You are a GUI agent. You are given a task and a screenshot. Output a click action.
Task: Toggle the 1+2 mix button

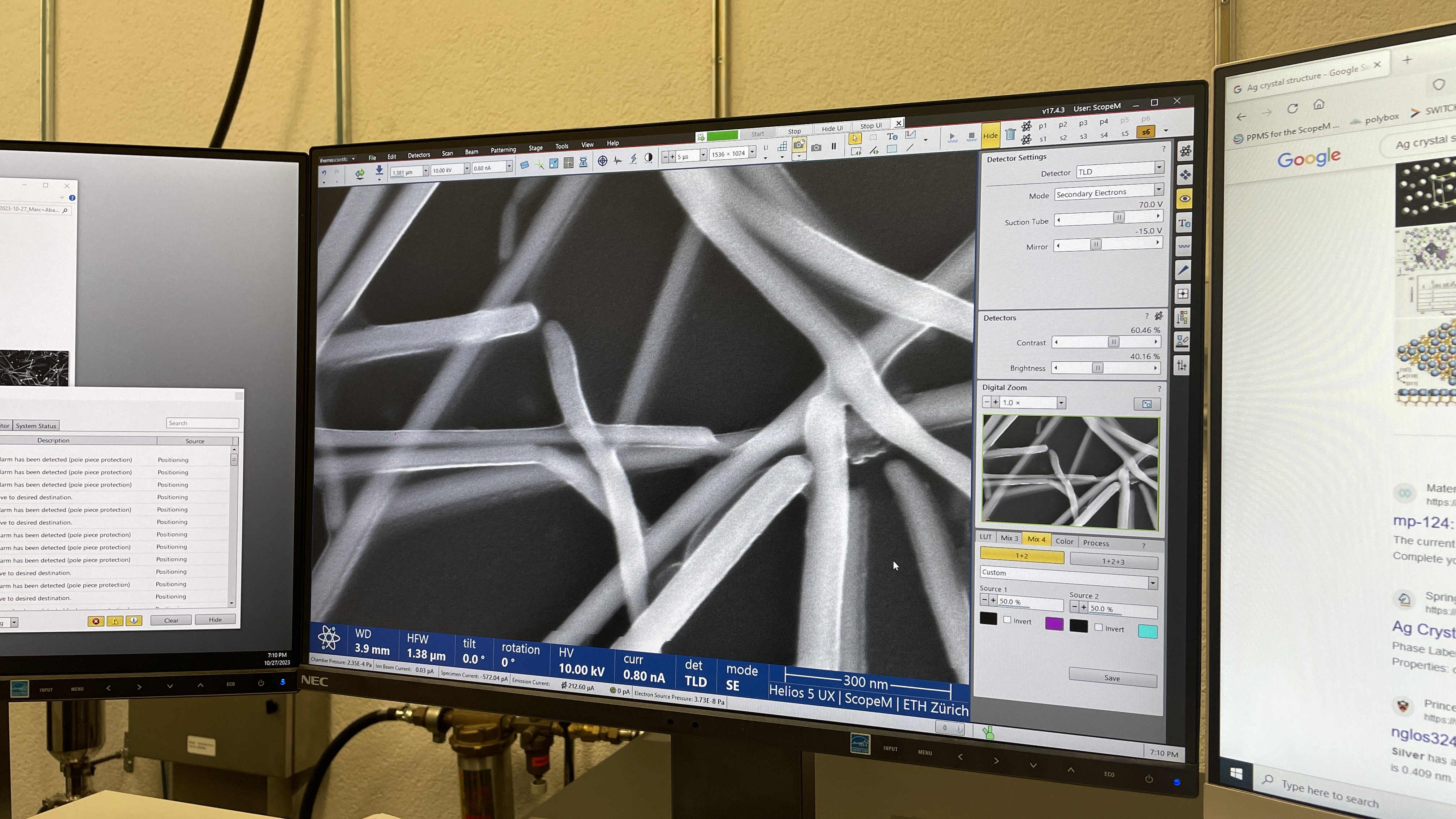1022,556
